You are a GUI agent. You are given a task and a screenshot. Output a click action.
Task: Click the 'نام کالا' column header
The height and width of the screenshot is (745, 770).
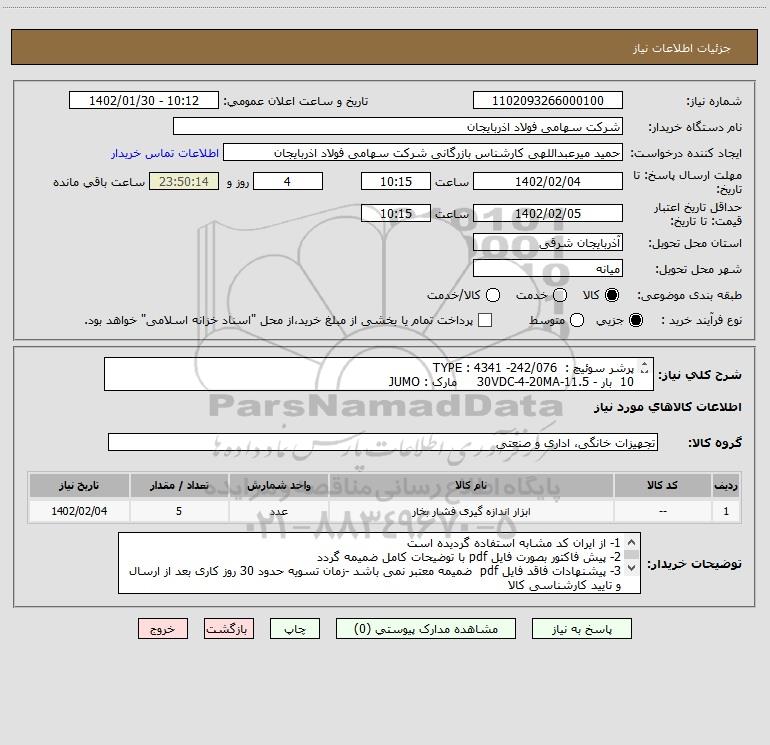click(471, 485)
